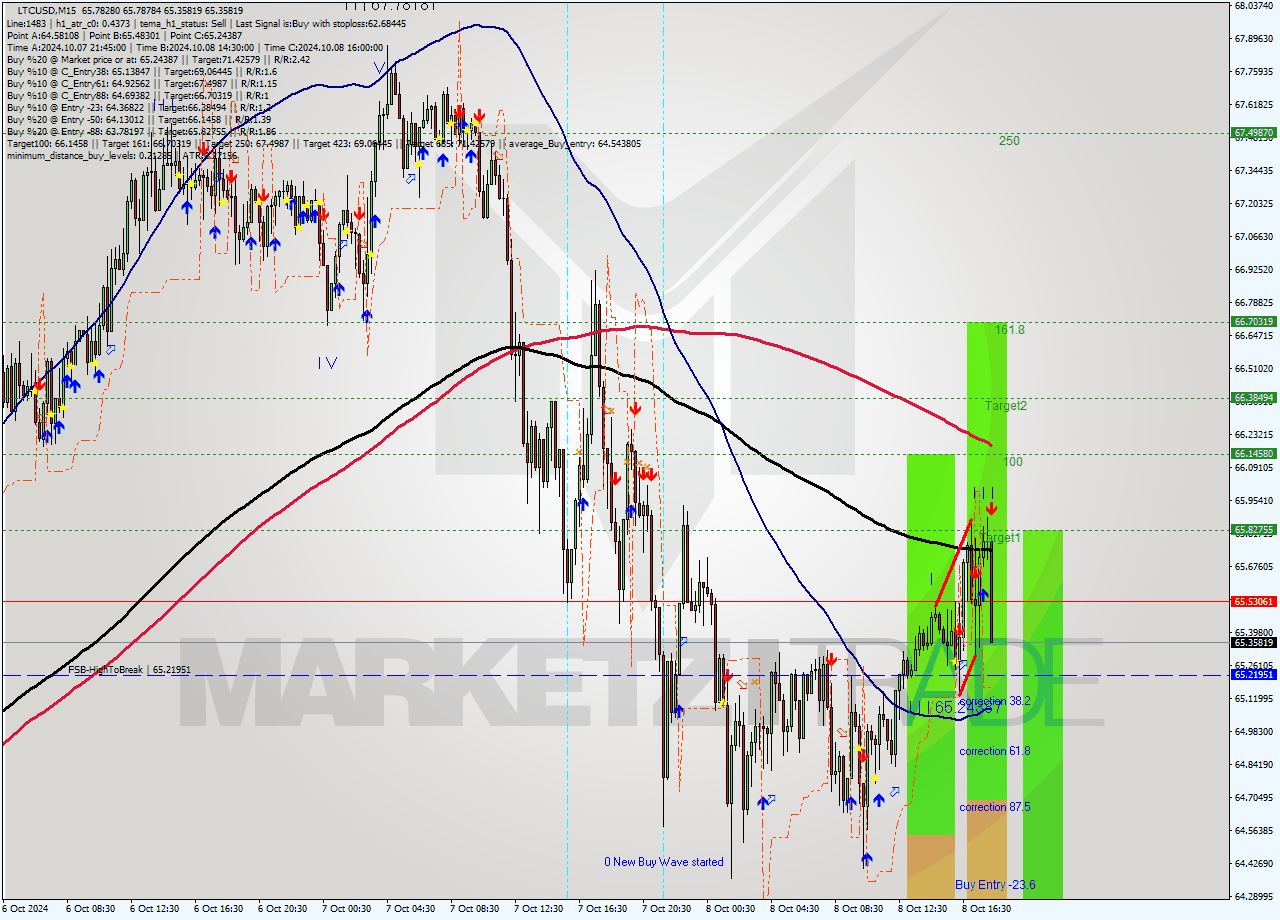The height and width of the screenshot is (920, 1280).
Task: Click the '250' level label
Action: [1009, 141]
